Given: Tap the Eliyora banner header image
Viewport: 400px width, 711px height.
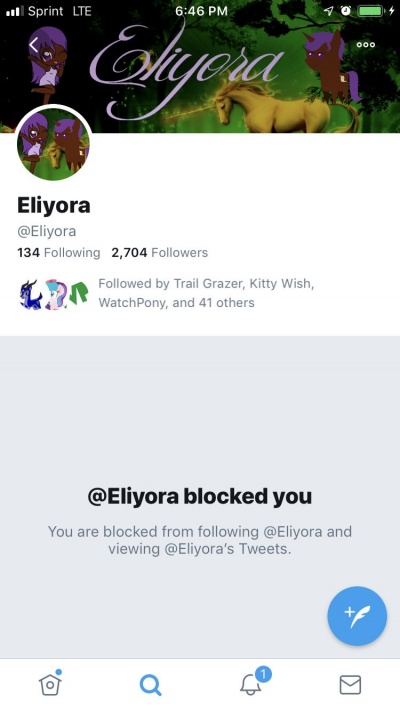Looking at the screenshot, I should tap(200, 66).
